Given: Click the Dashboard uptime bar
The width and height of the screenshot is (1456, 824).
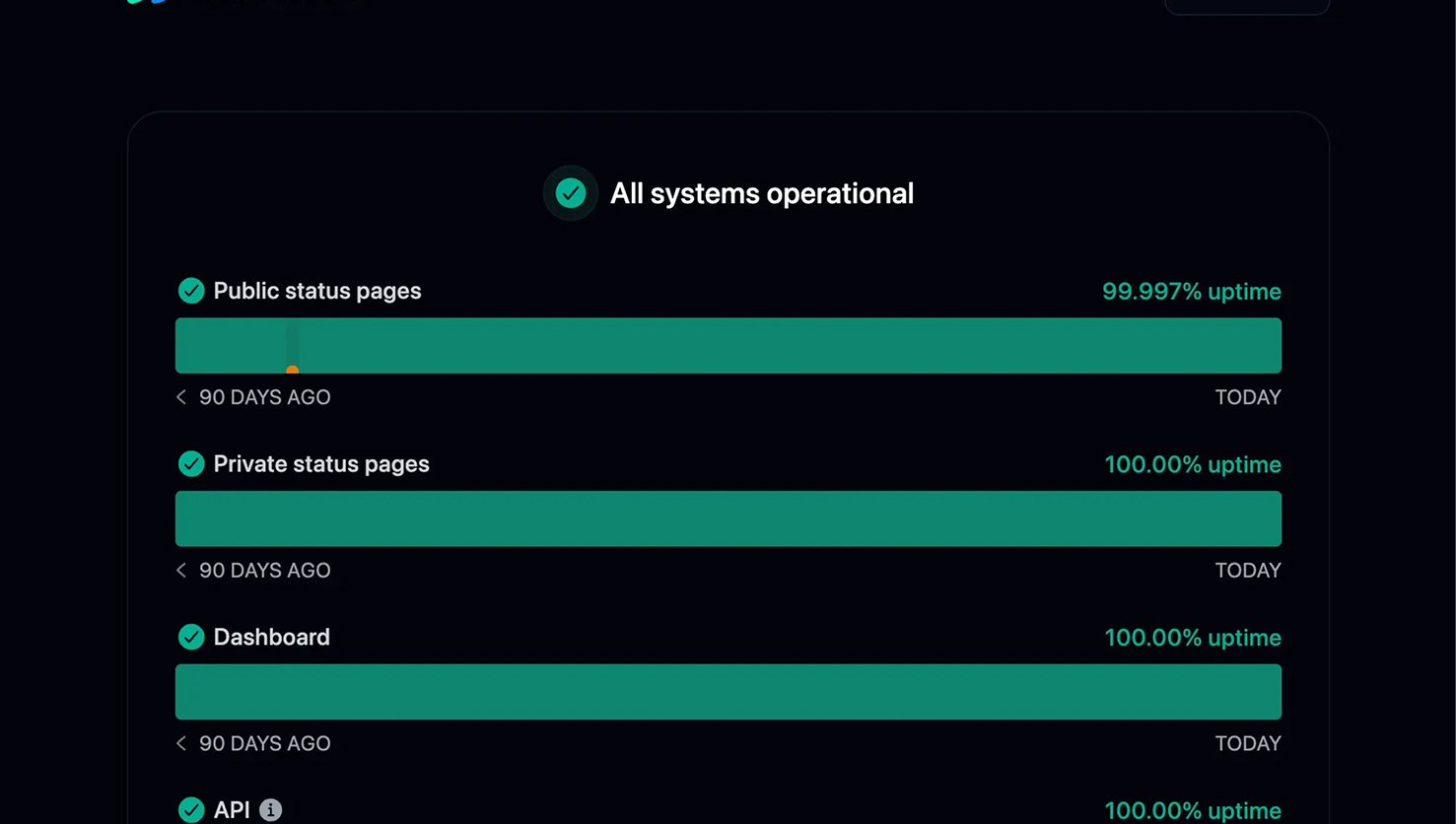Looking at the screenshot, I should 728,692.
